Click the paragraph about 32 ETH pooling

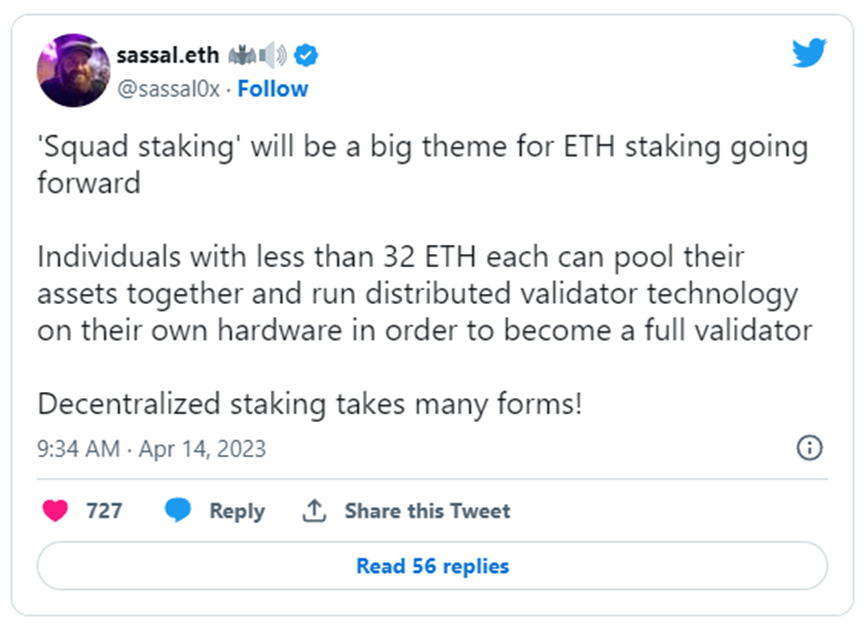[424, 293]
